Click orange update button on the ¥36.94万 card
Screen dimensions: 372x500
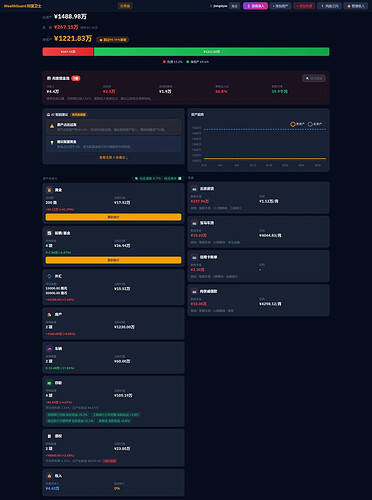click(113, 260)
